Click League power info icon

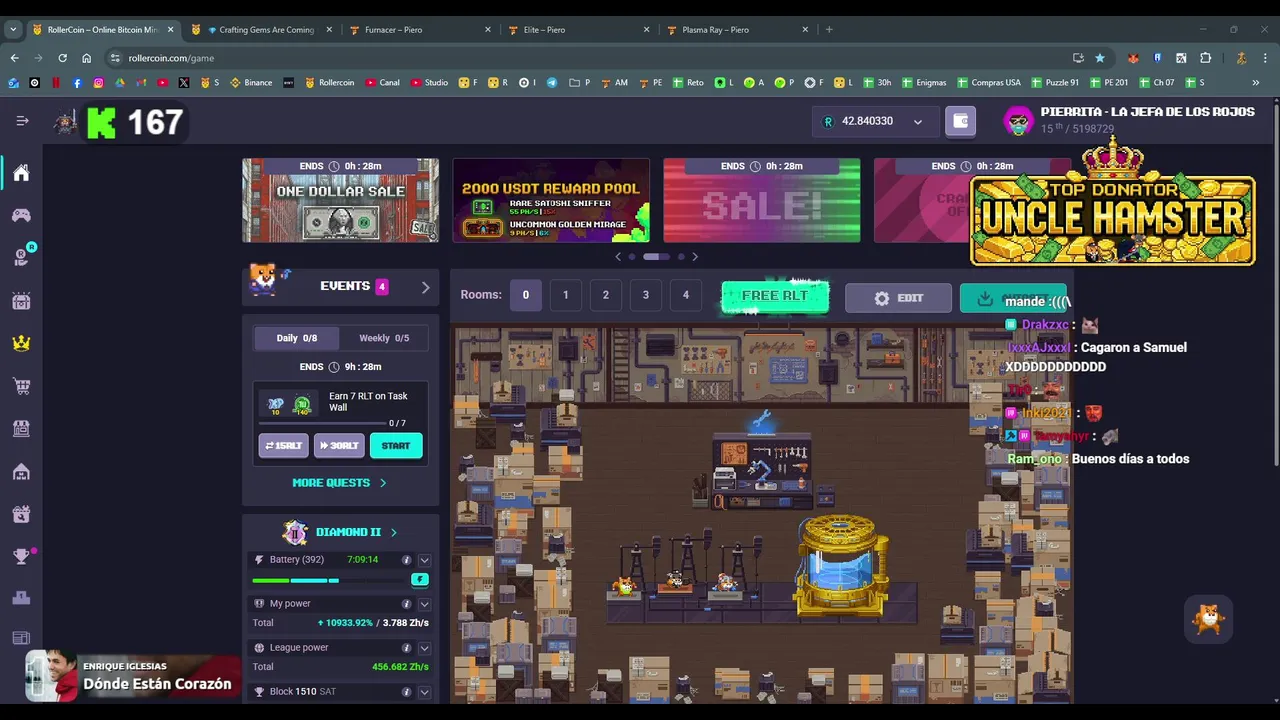tap(406, 648)
